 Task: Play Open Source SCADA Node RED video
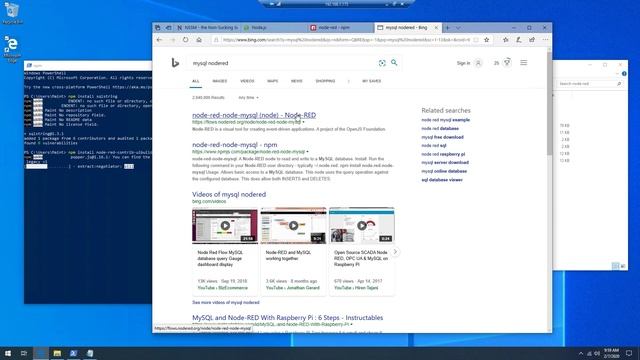pyautogui.click(x=362, y=226)
